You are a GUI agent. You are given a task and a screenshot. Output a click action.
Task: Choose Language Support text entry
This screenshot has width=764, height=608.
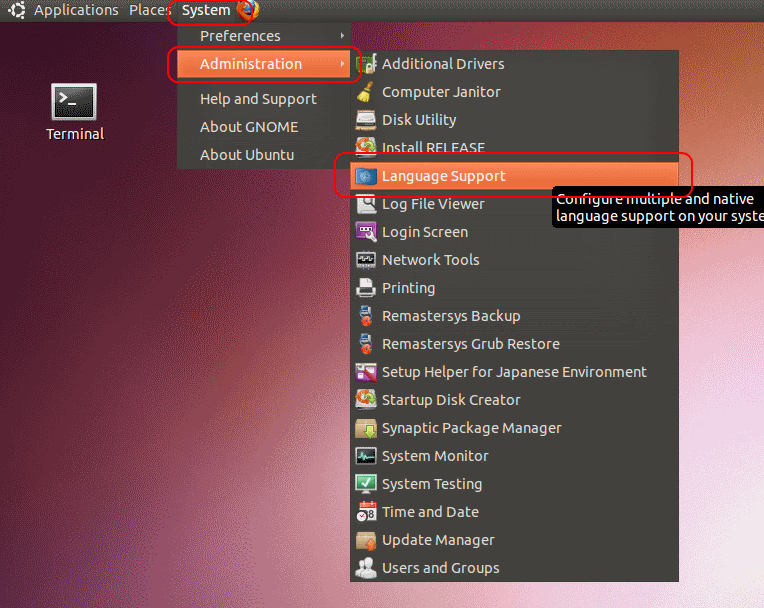click(x=443, y=176)
